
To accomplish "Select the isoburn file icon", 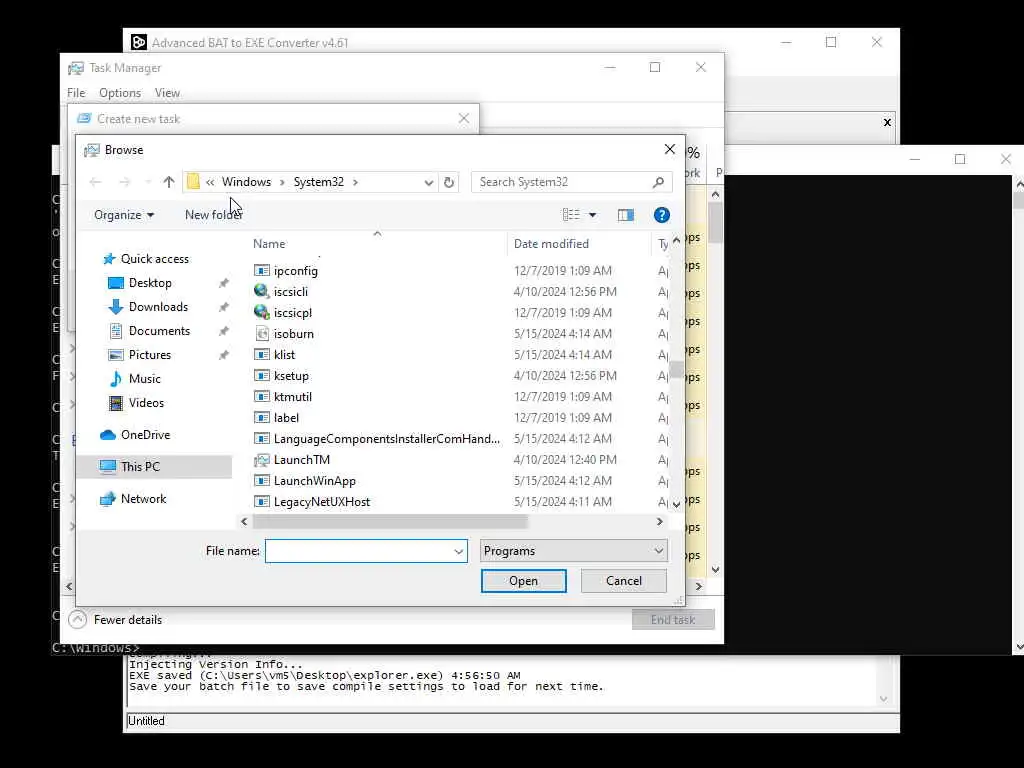I will pyautogui.click(x=262, y=334).
